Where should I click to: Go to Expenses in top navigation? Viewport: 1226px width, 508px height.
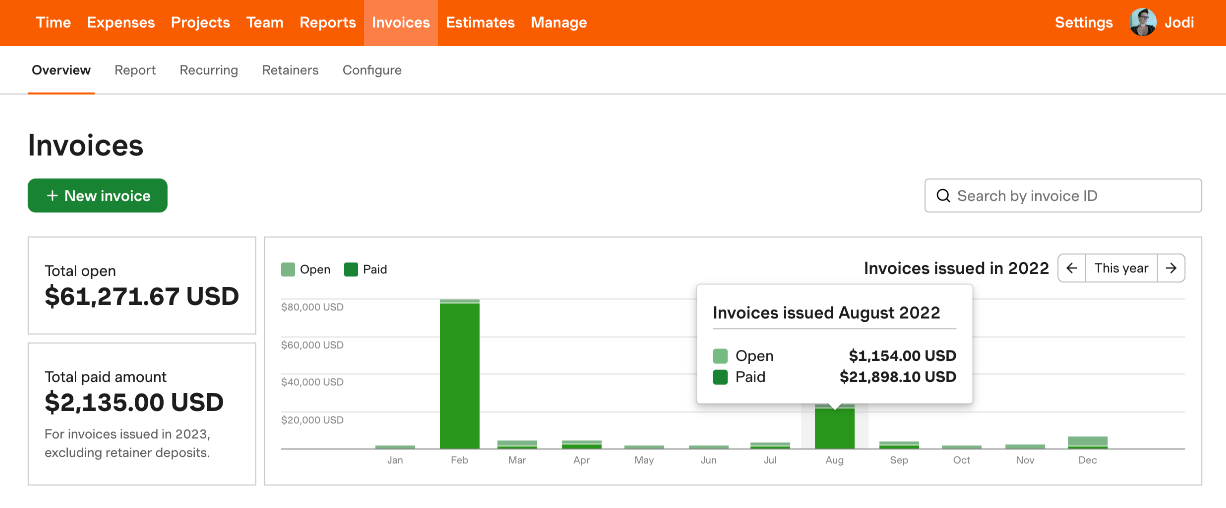121,22
